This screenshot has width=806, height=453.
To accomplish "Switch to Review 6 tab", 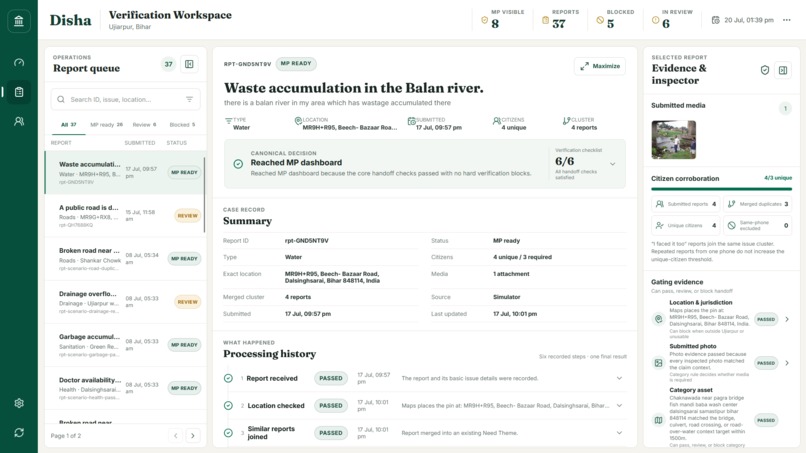I will [144, 125].
